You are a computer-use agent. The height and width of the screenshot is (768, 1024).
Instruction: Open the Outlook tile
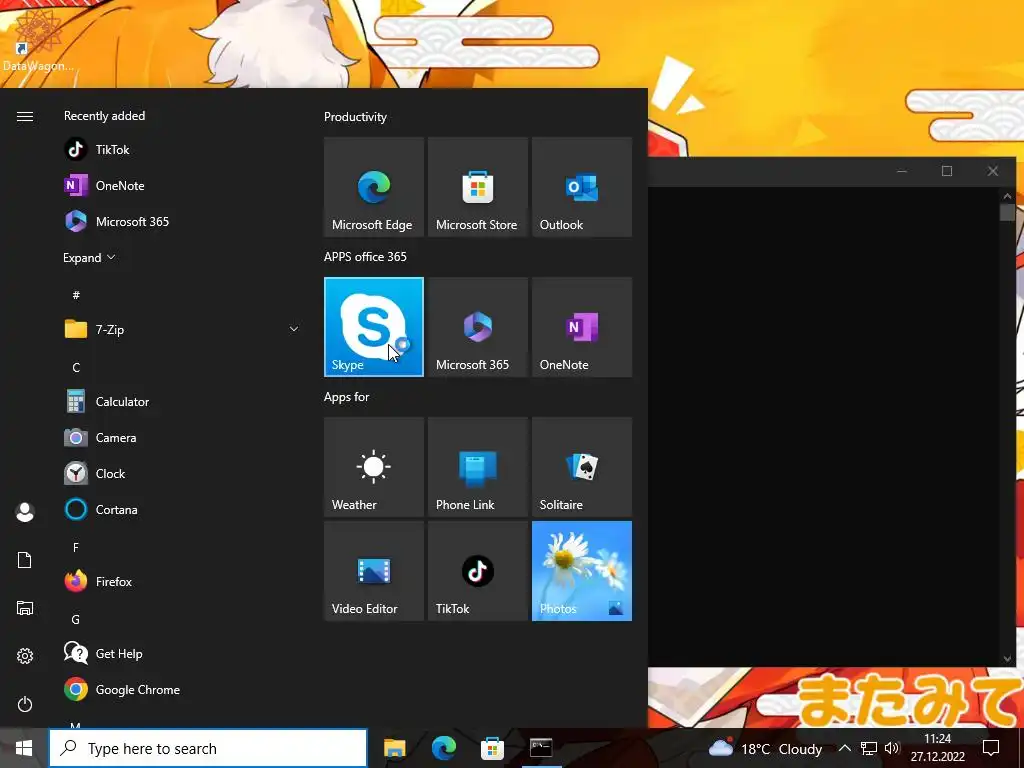pos(582,187)
